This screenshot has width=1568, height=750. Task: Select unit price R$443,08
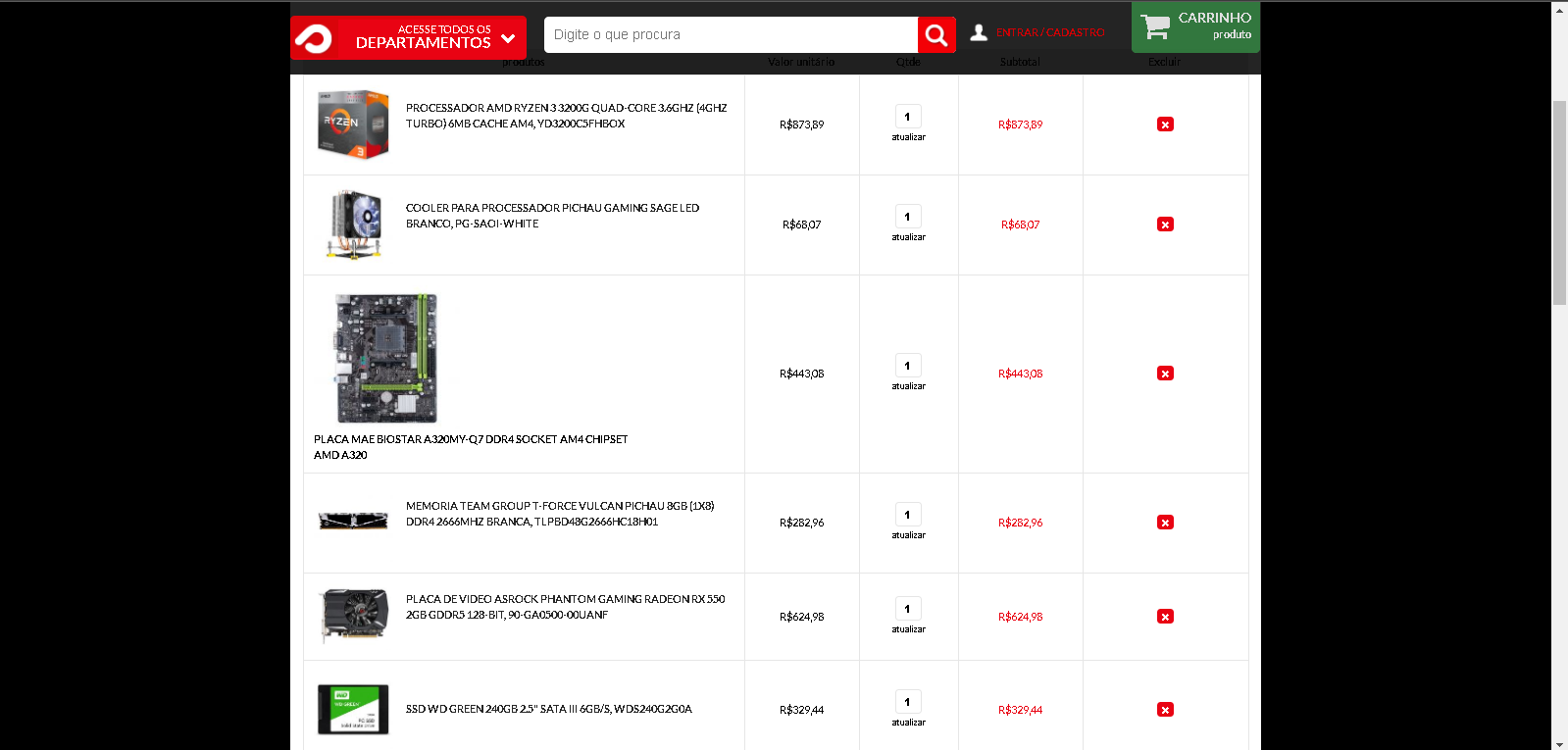(x=801, y=374)
